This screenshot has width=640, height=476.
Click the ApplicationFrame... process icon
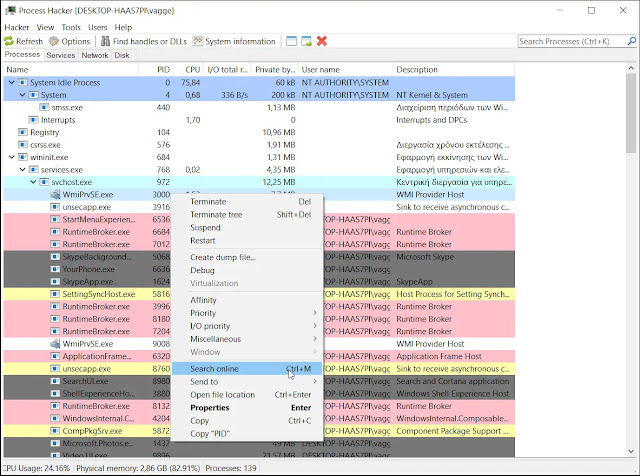[55, 356]
